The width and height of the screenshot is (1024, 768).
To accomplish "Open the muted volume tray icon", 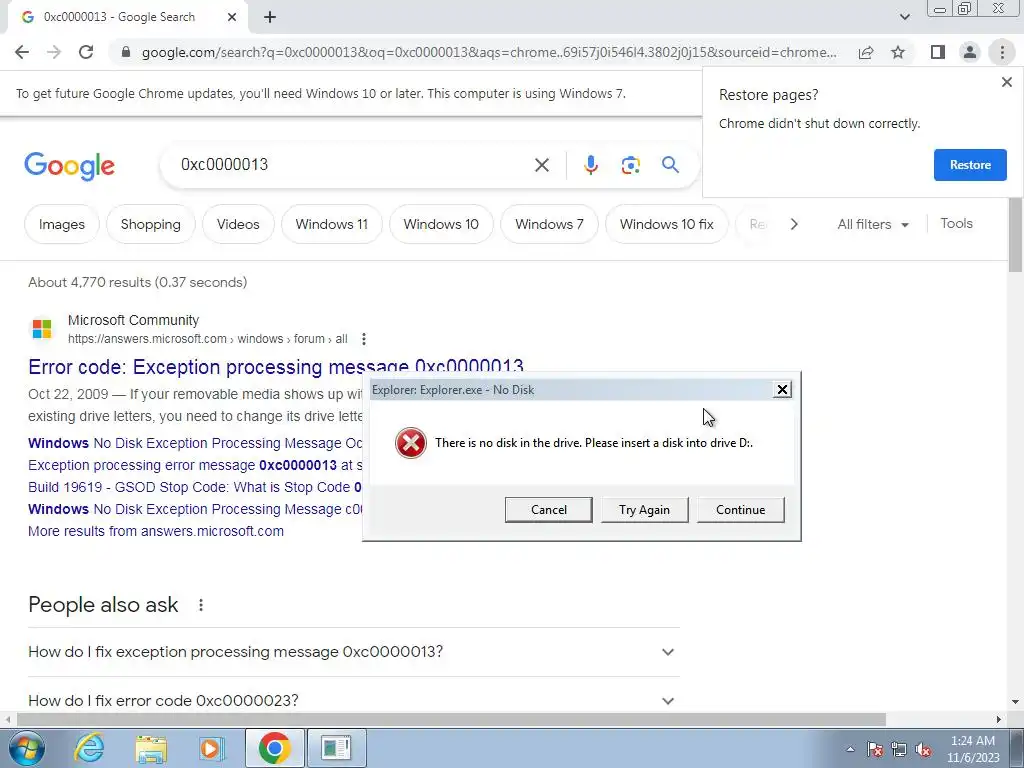I will click(923, 749).
